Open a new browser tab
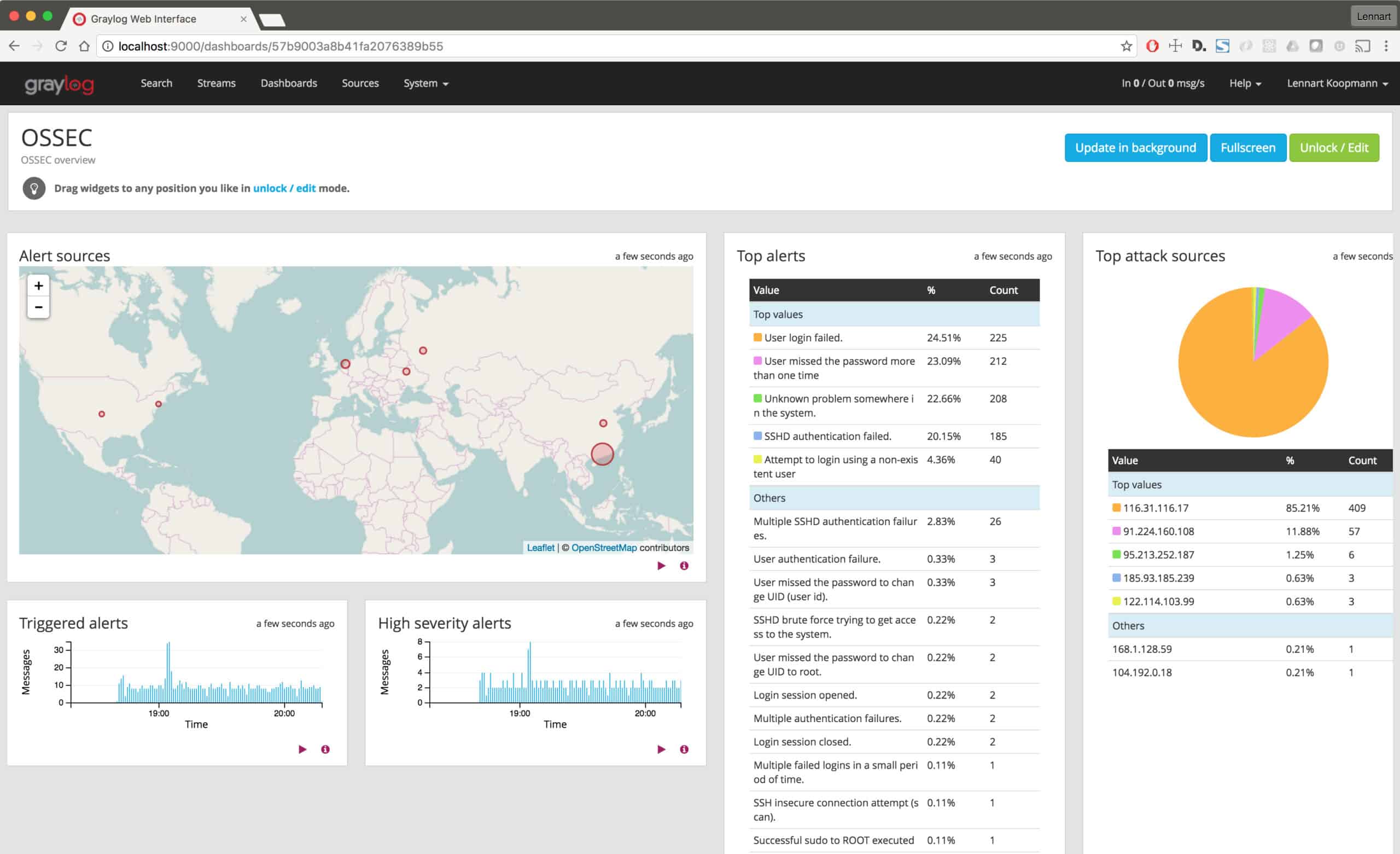 272,21
